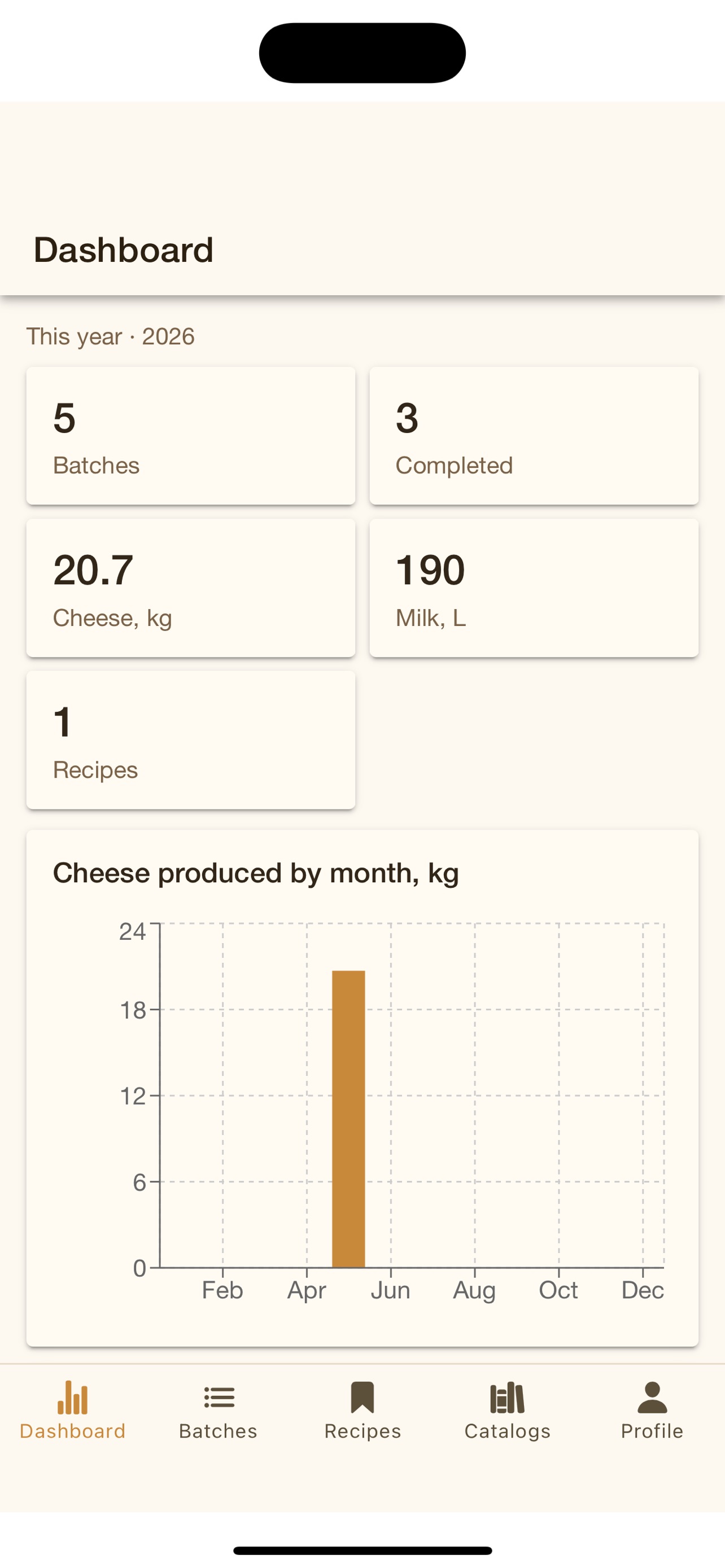Open the Catalogs books icon
The height and width of the screenshot is (1568, 725).
507,1397
